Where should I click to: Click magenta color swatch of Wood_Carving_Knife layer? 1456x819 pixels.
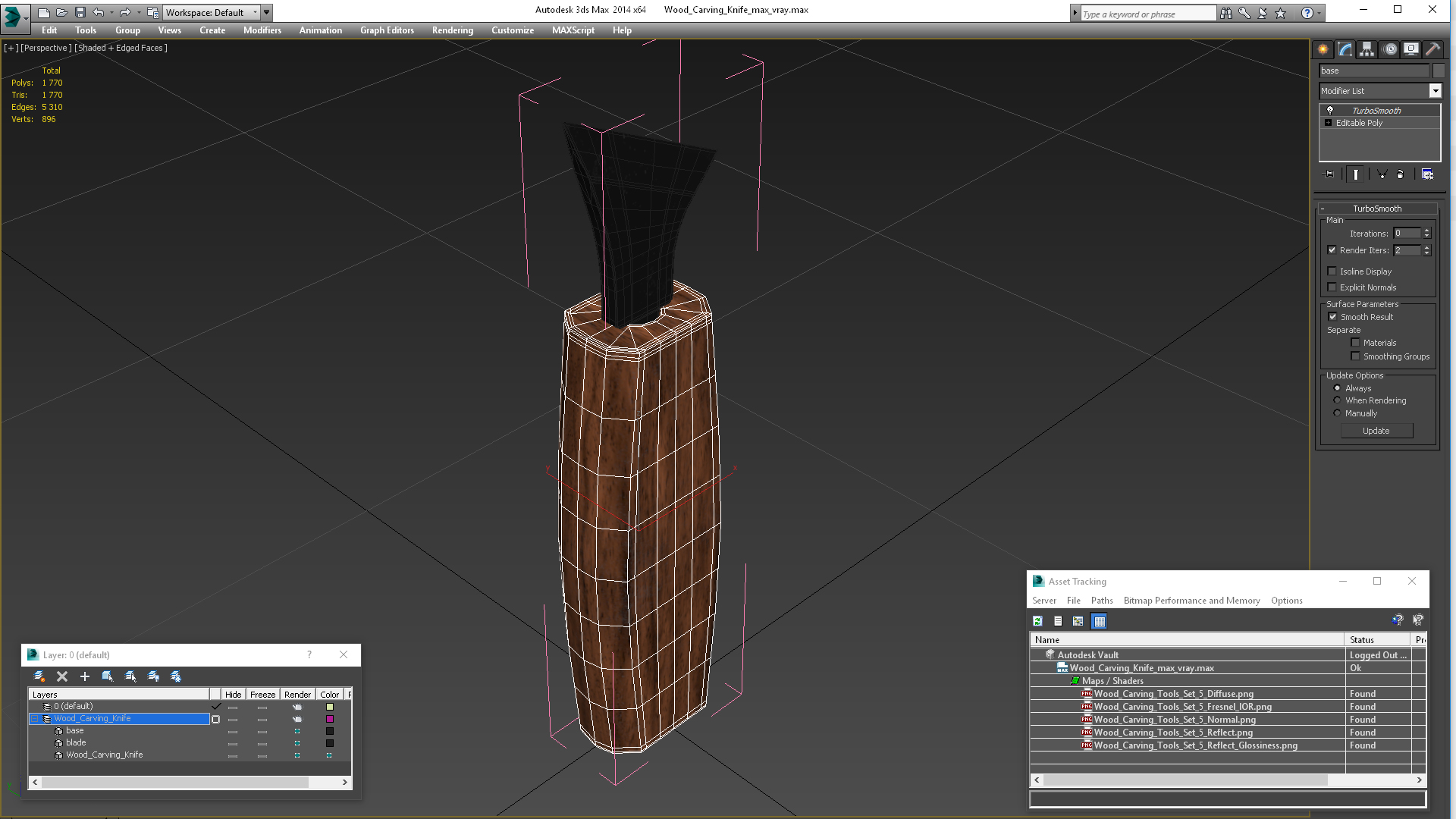[x=330, y=719]
